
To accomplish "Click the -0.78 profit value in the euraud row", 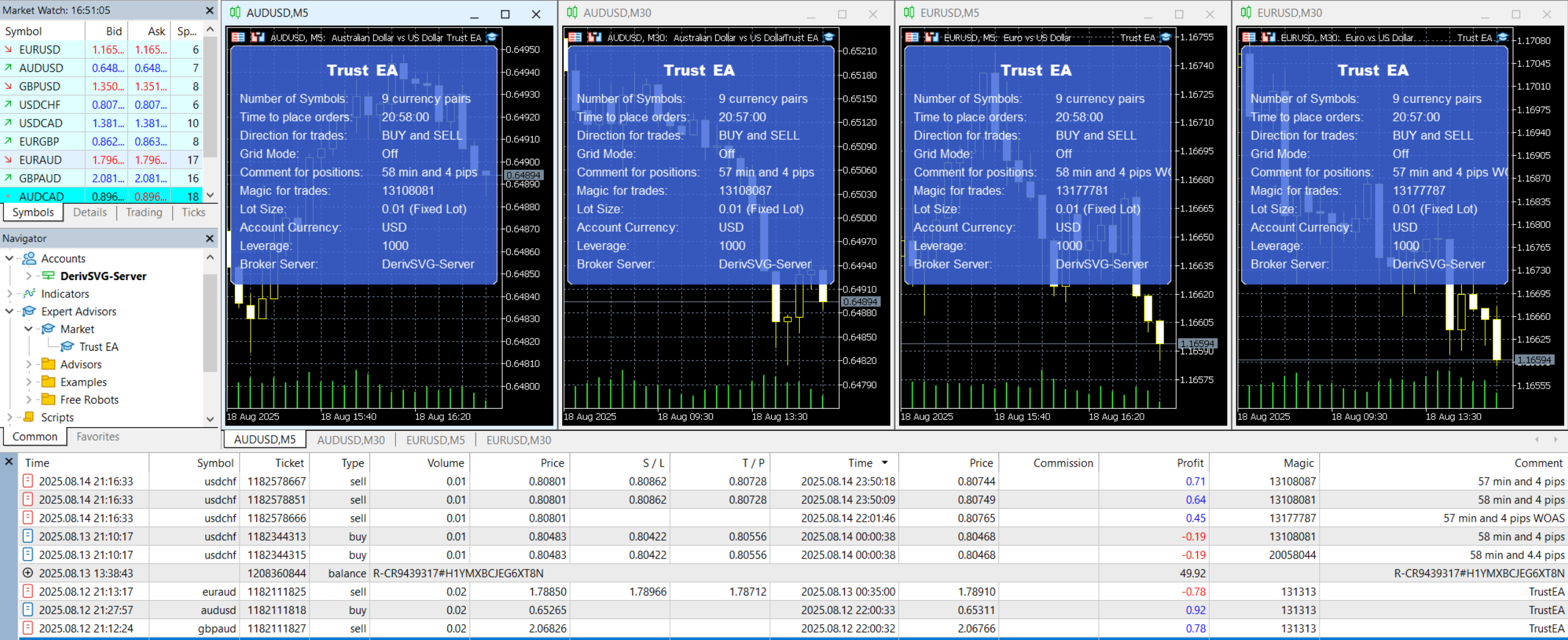I will (1193, 592).
